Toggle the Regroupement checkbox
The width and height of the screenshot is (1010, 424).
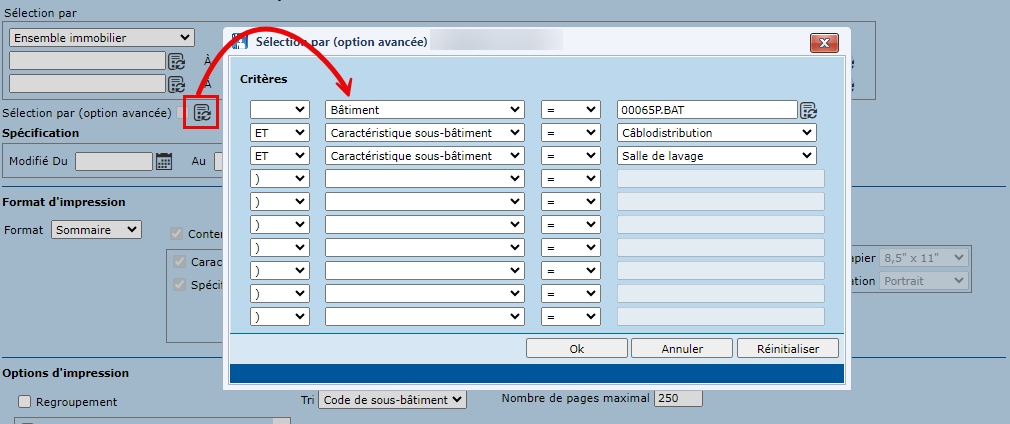pyautogui.click(x=25, y=401)
